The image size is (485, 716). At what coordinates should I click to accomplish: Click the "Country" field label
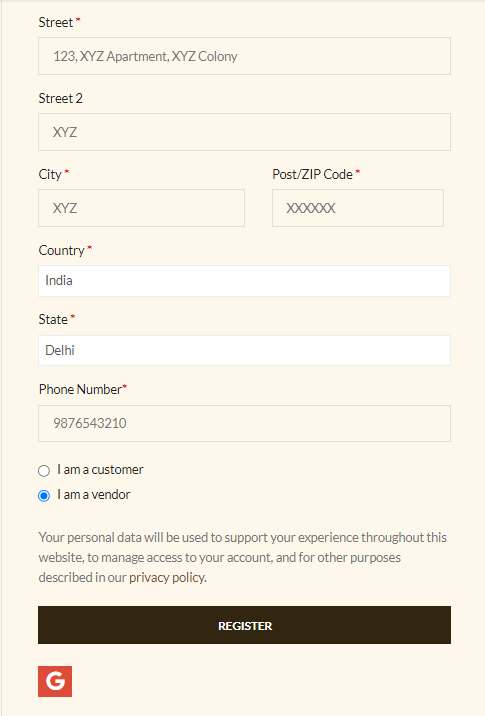pyautogui.click(x=62, y=250)
